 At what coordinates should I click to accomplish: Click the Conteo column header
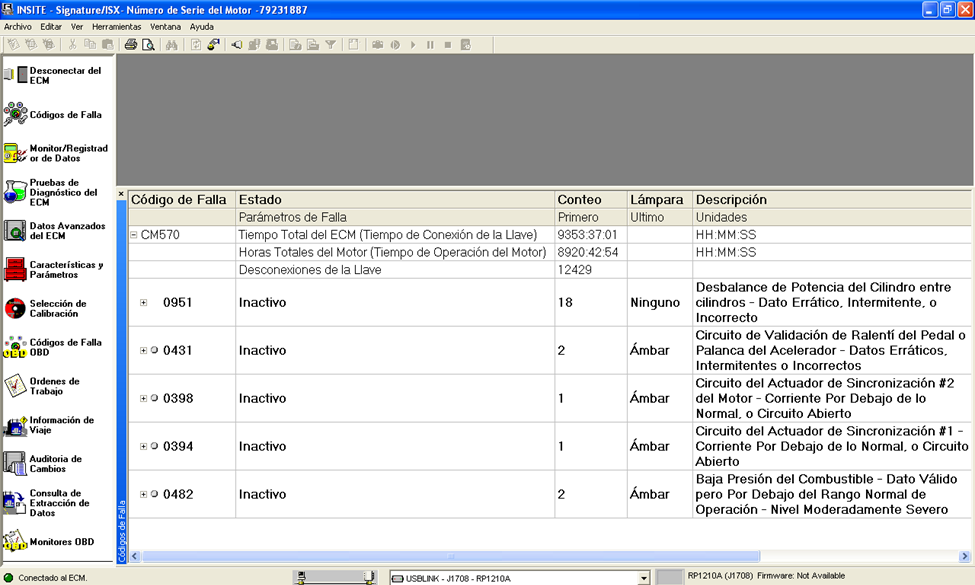580,199
